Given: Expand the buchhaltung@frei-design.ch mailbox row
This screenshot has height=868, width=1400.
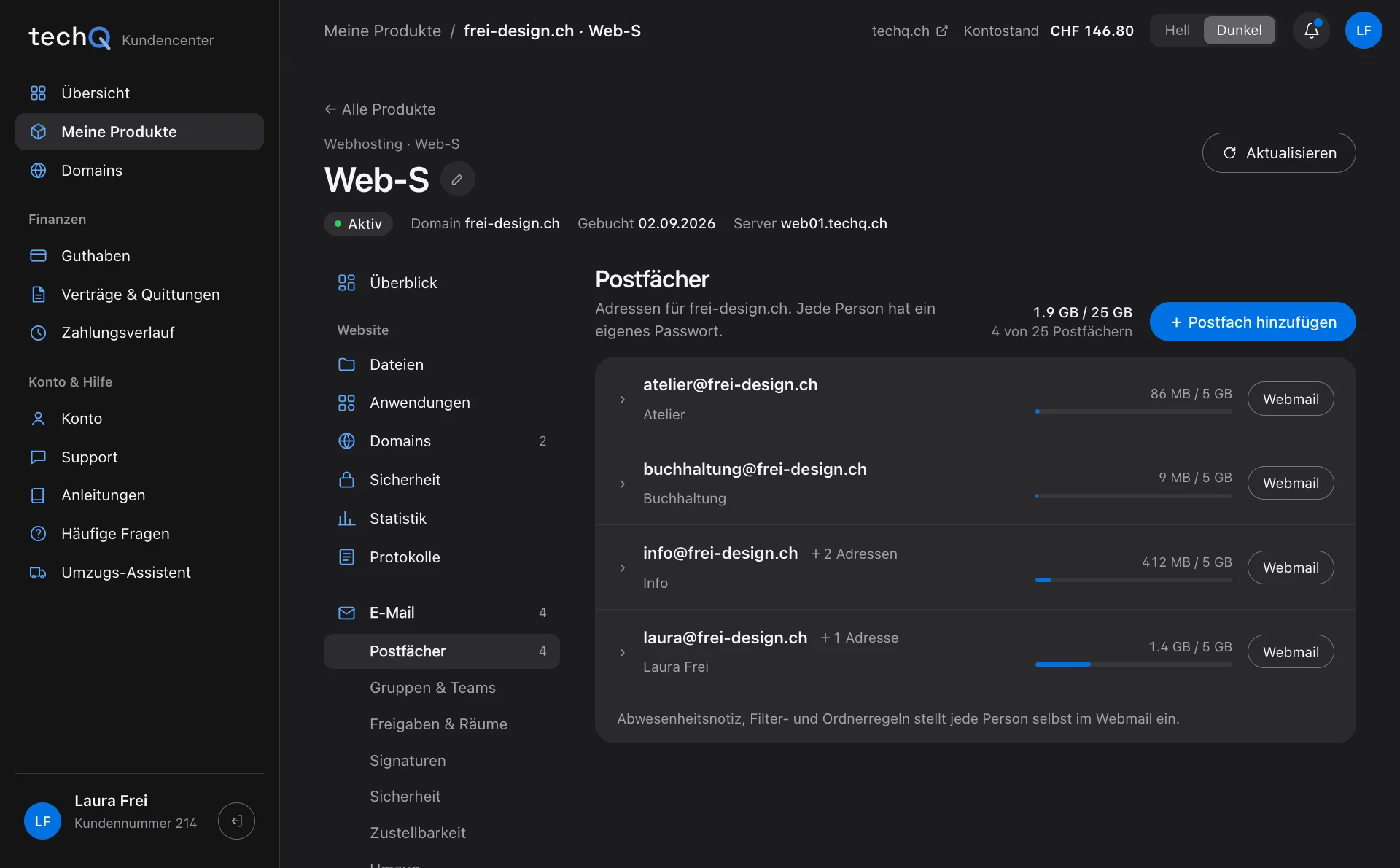Looking at the screenshot, I should (x=622, y=484).
